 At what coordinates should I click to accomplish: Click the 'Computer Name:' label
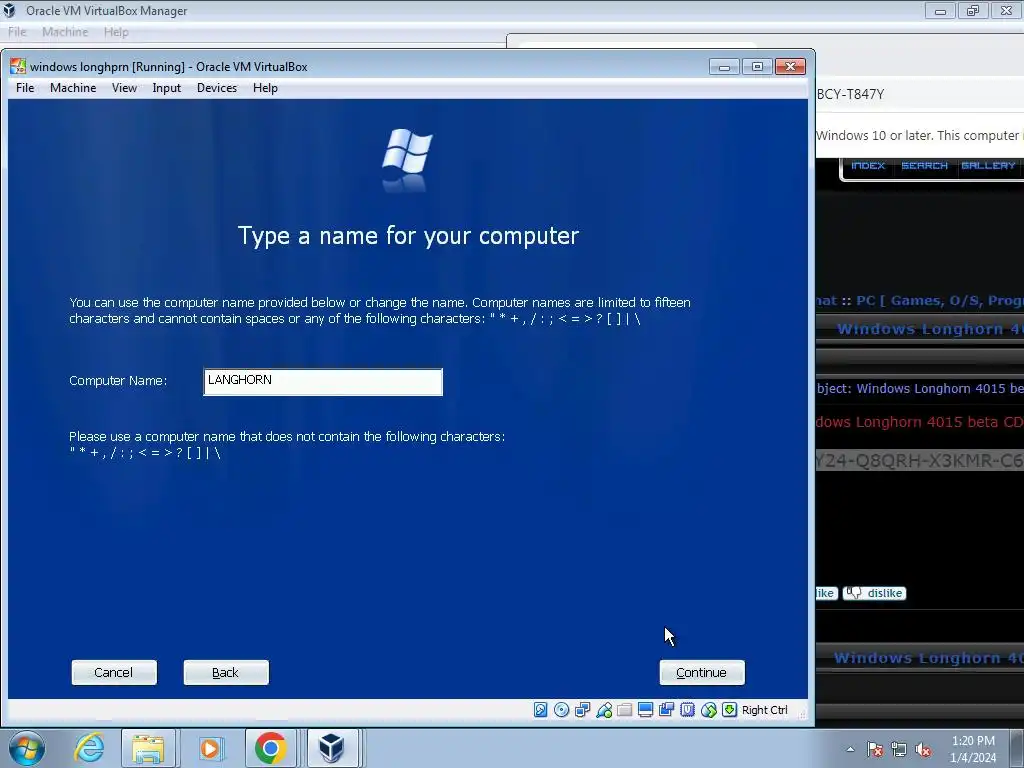pos(118,381)
